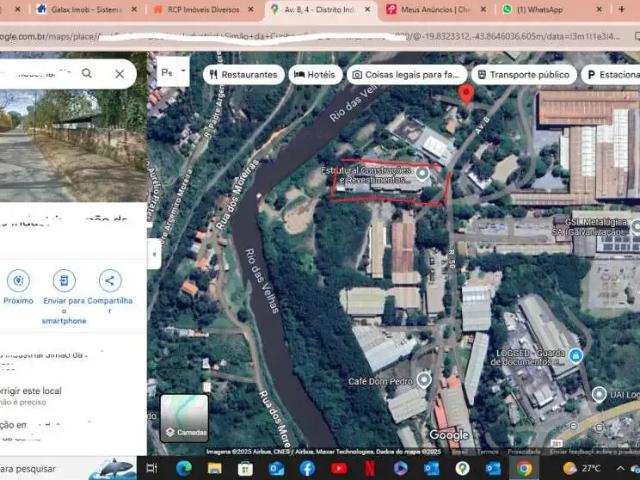
Task: Open the Google Maps taskbar app icon
Action: click(x=462, y=469)
